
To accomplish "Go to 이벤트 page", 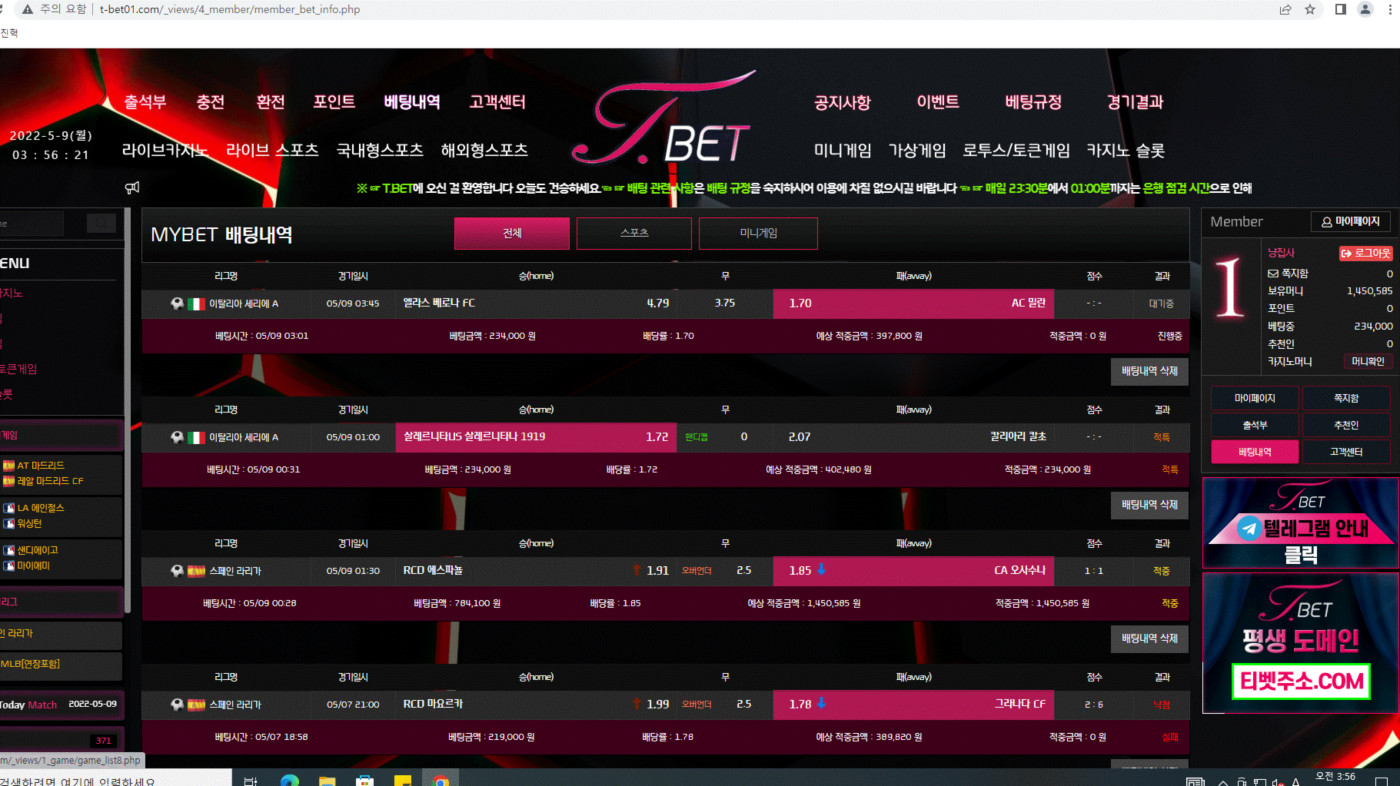I will 938,102.
